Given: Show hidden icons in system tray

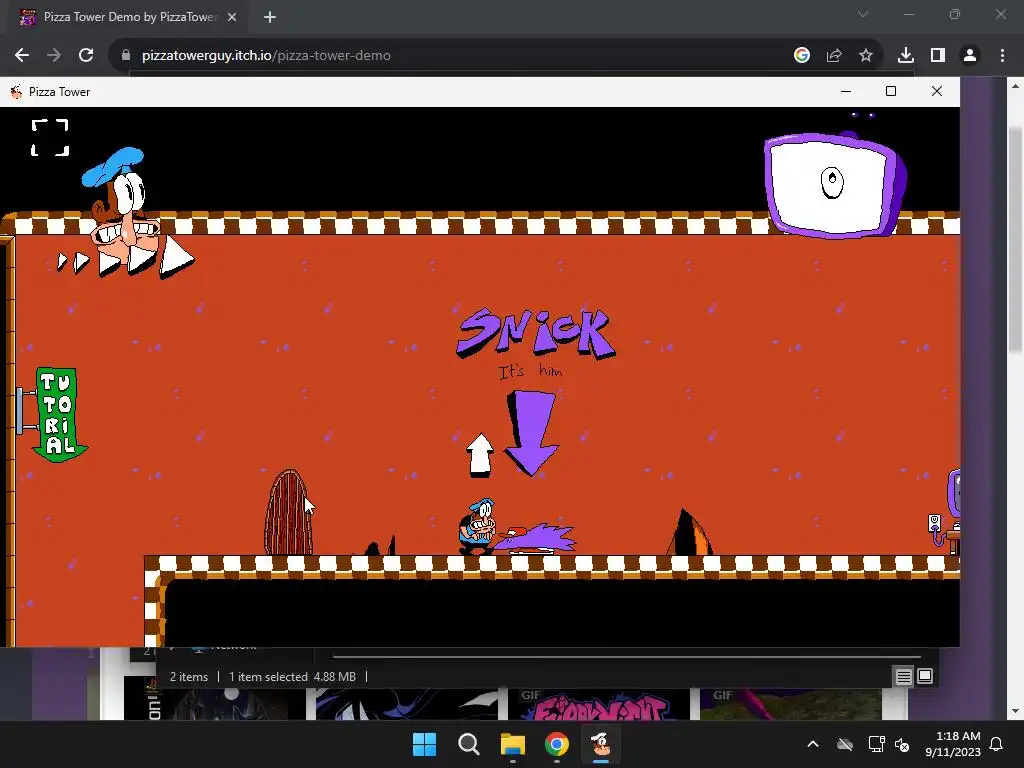Looking at the screenshot, I should pyautogui.click(x=813, y=744).
